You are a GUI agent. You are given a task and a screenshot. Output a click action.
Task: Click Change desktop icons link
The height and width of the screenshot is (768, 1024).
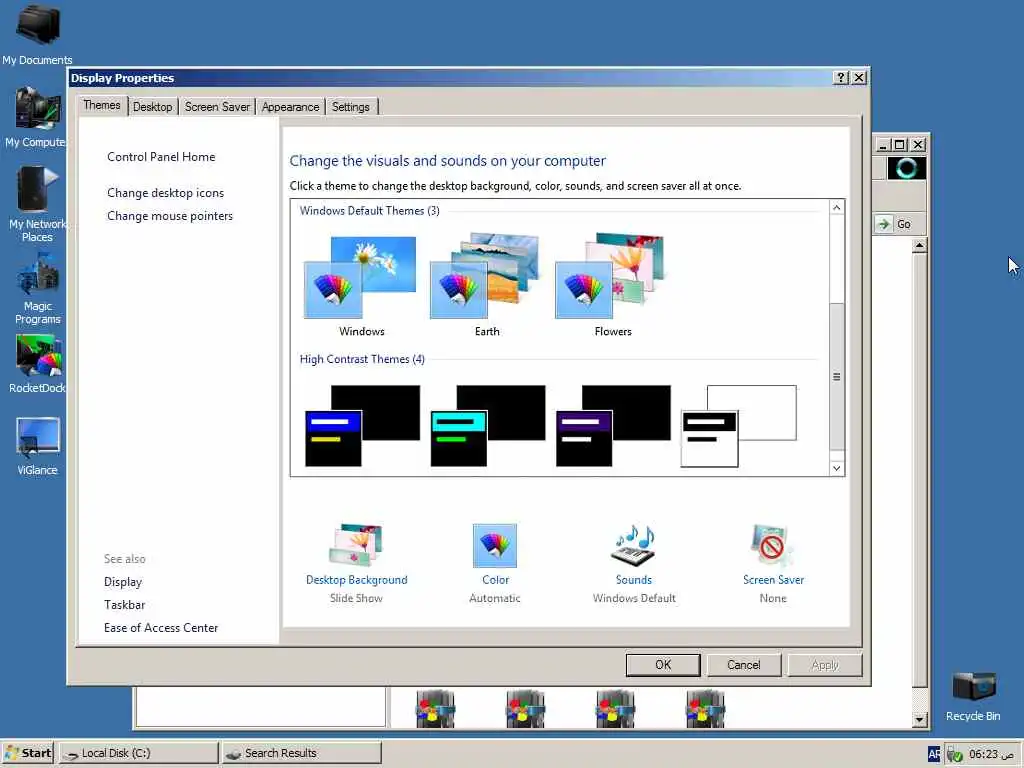pyautogui.click(x=165, y=193)
